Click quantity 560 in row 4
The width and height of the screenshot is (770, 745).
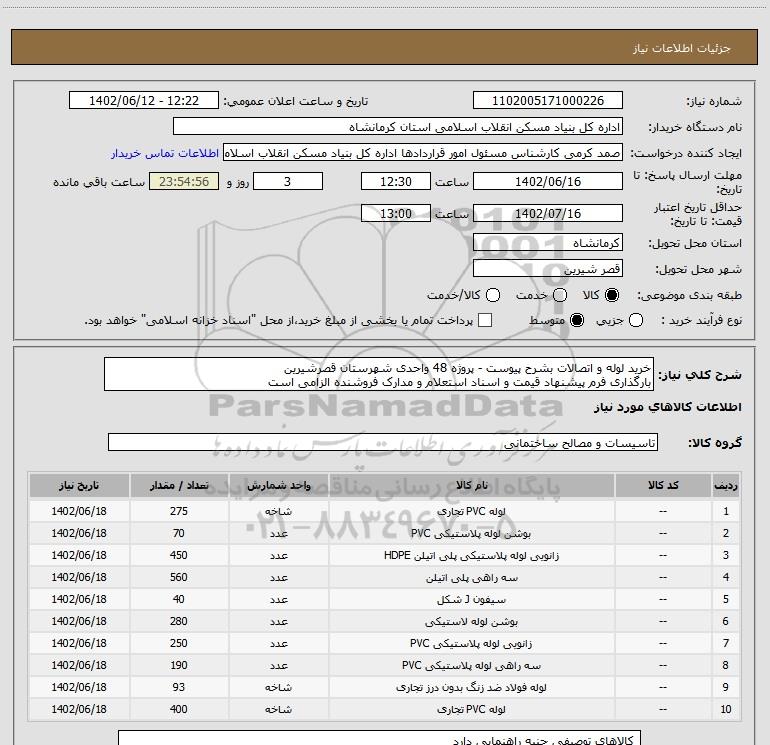(x=179, y=578)
